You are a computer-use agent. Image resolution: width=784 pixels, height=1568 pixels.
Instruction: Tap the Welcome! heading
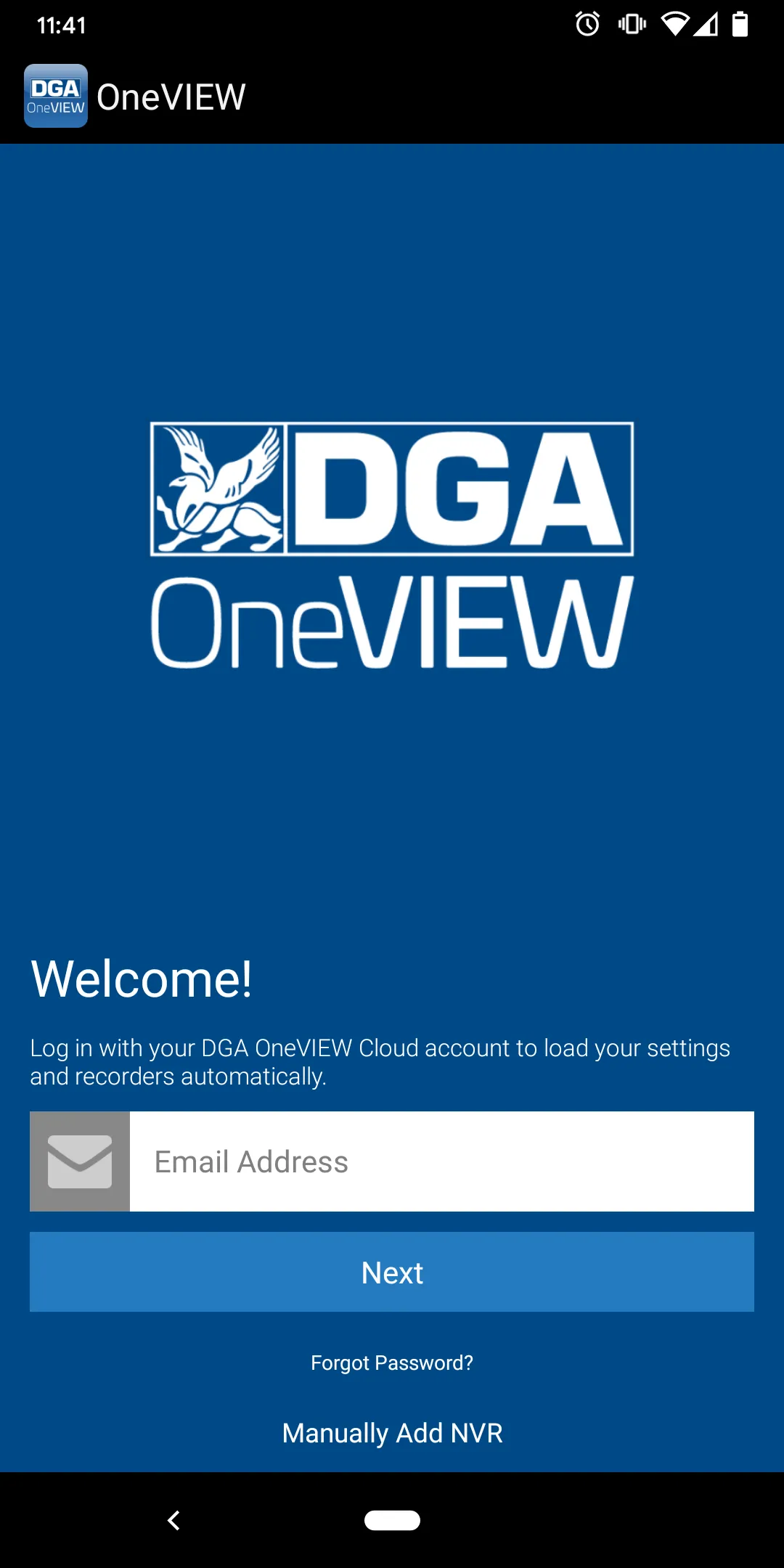coord(142,979)
